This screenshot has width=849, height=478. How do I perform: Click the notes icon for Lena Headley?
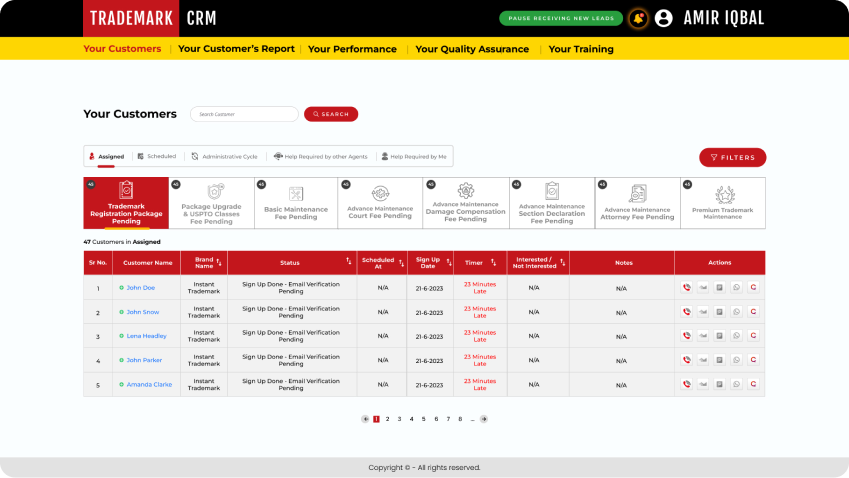[719, 336]
